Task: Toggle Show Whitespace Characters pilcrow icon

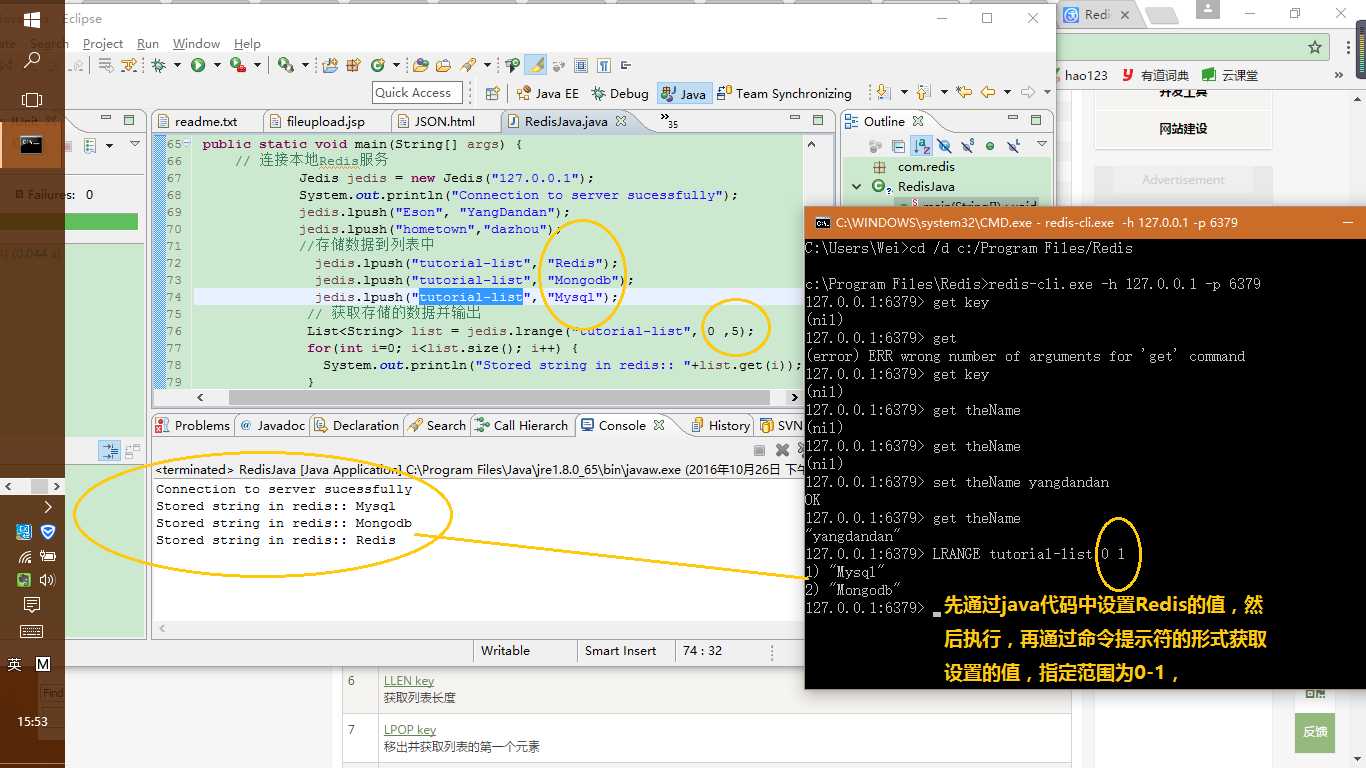Action: 604,65
